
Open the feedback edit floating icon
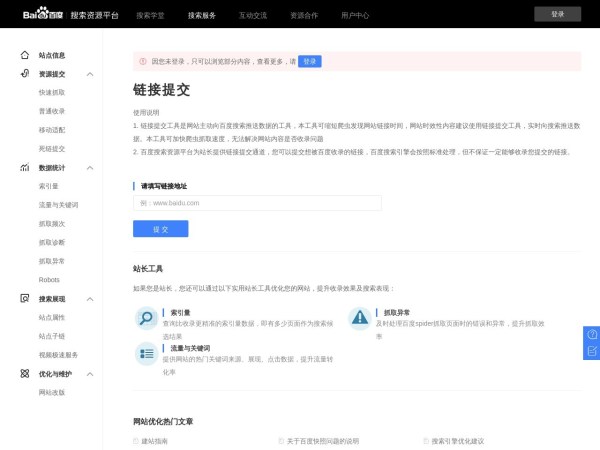click(591, 351)
